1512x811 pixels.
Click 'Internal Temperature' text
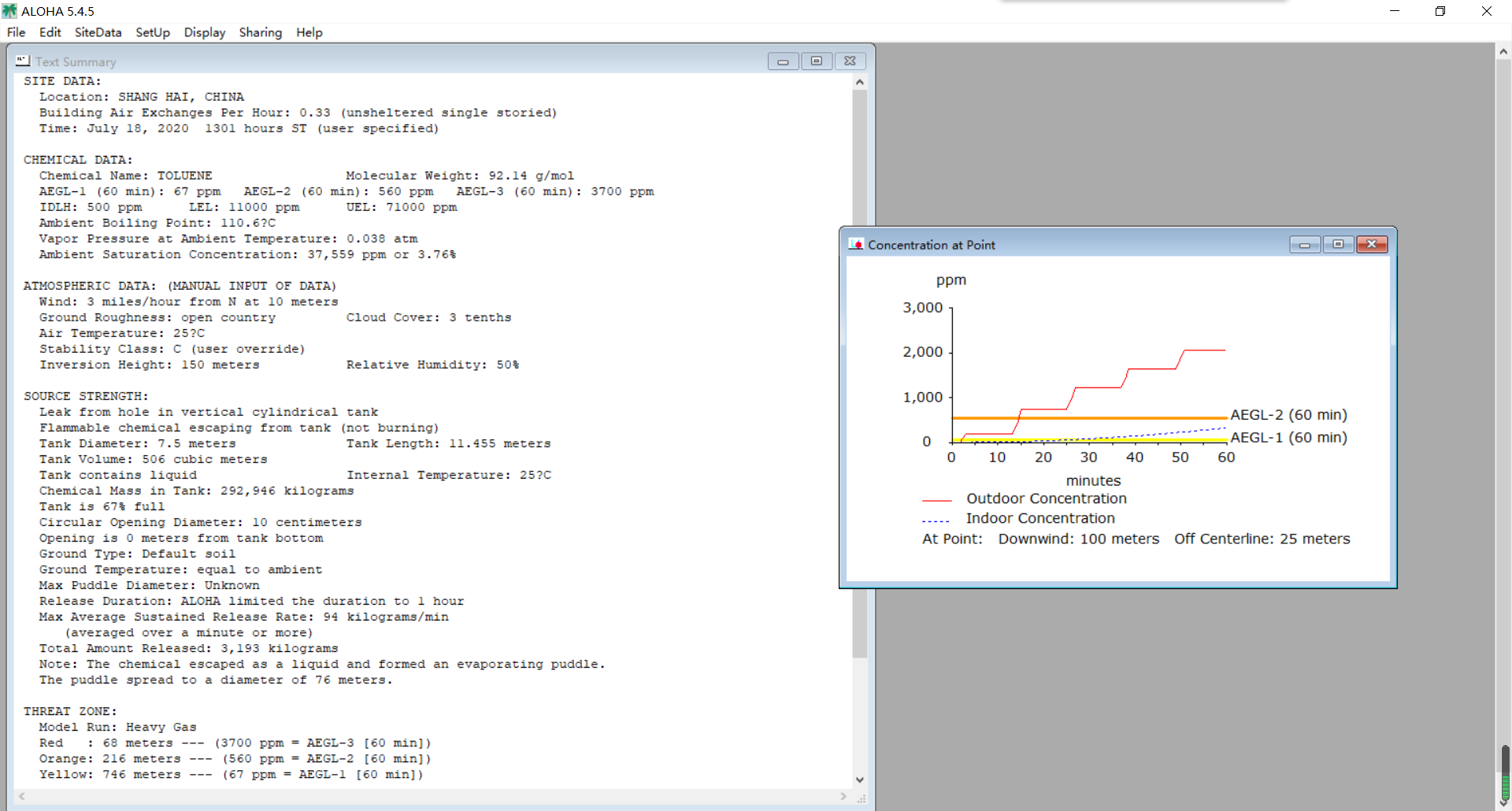tap(448, 475)
